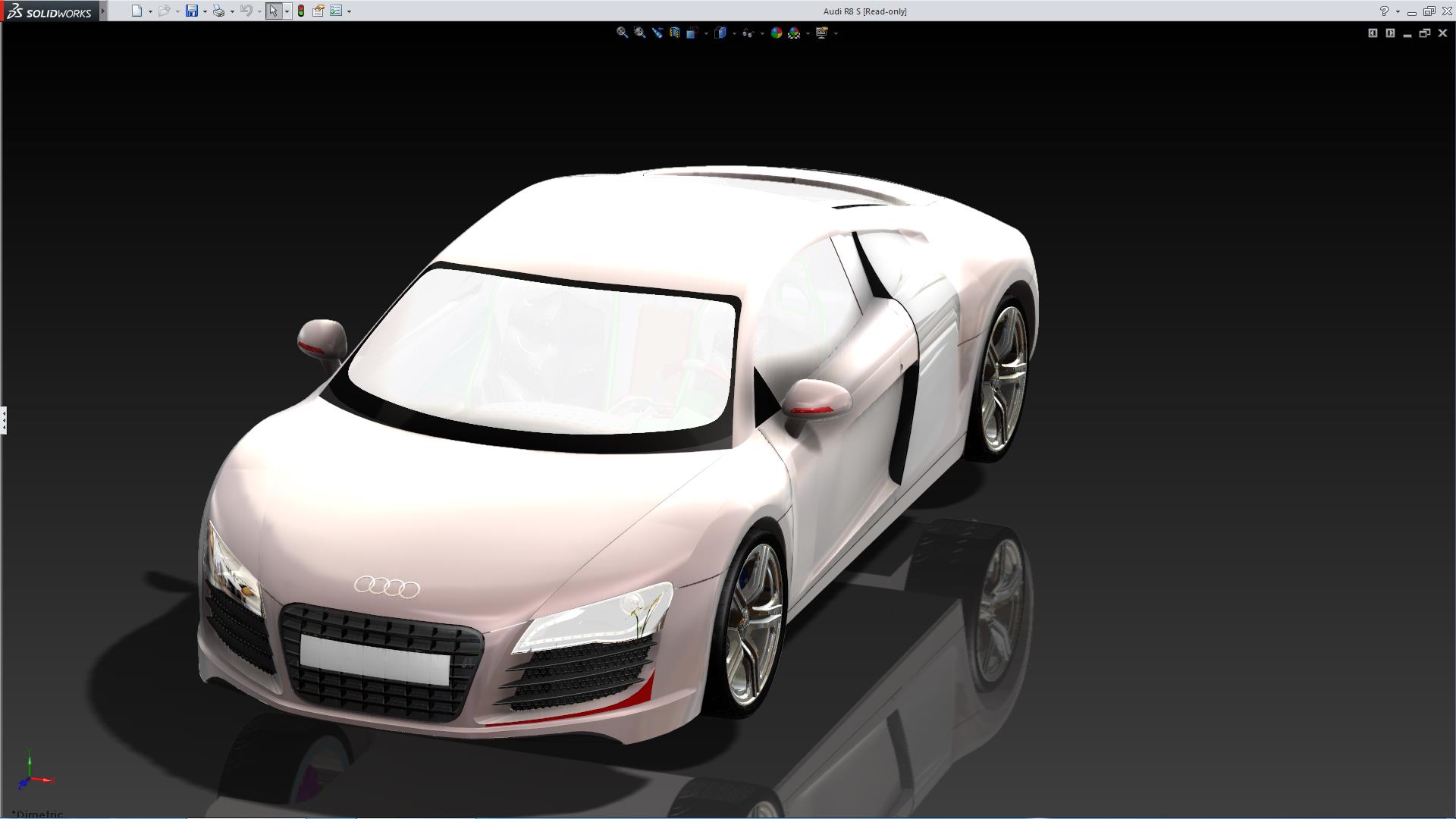Click the Rebuild traffic light icon
1456x819 pixels.
(x=301, y=11)
